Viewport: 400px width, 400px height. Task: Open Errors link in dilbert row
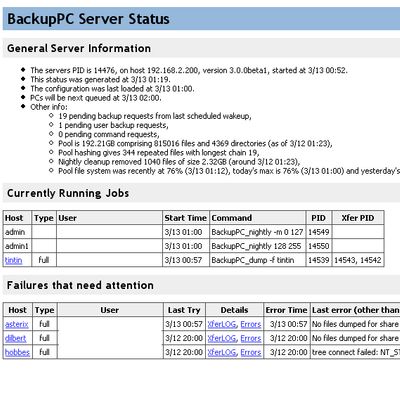coord(251,338)
